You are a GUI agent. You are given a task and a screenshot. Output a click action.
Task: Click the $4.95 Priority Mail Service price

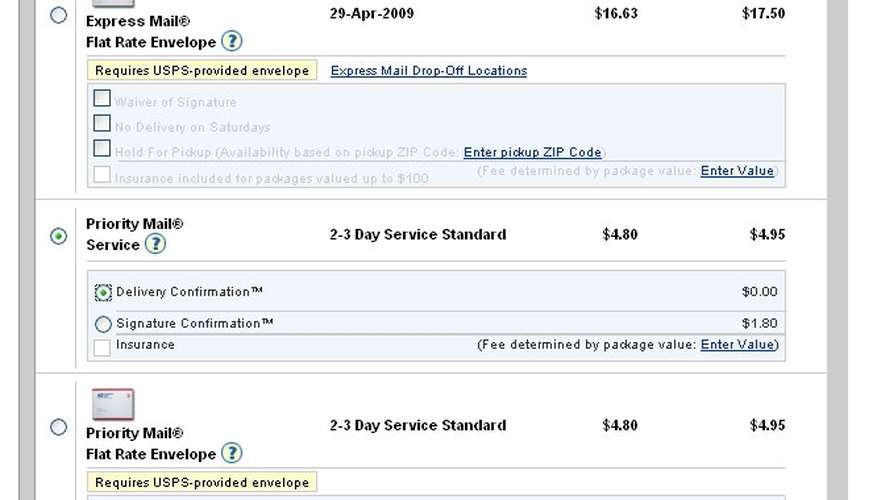click(767, 234)
